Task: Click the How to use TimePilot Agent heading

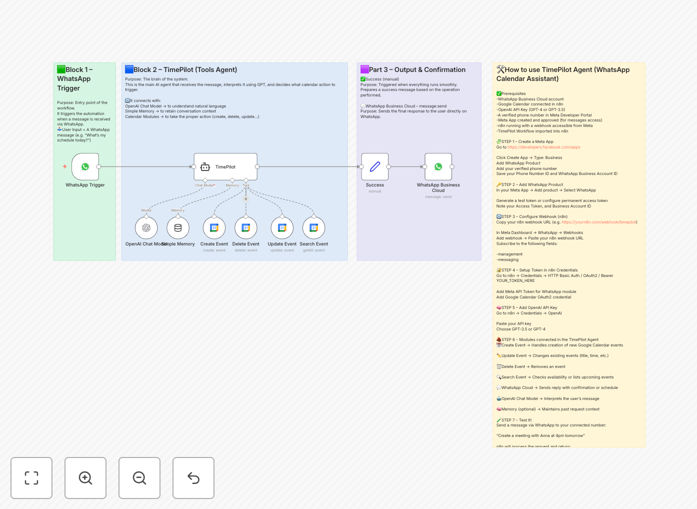Action: (x=563, y=74)
